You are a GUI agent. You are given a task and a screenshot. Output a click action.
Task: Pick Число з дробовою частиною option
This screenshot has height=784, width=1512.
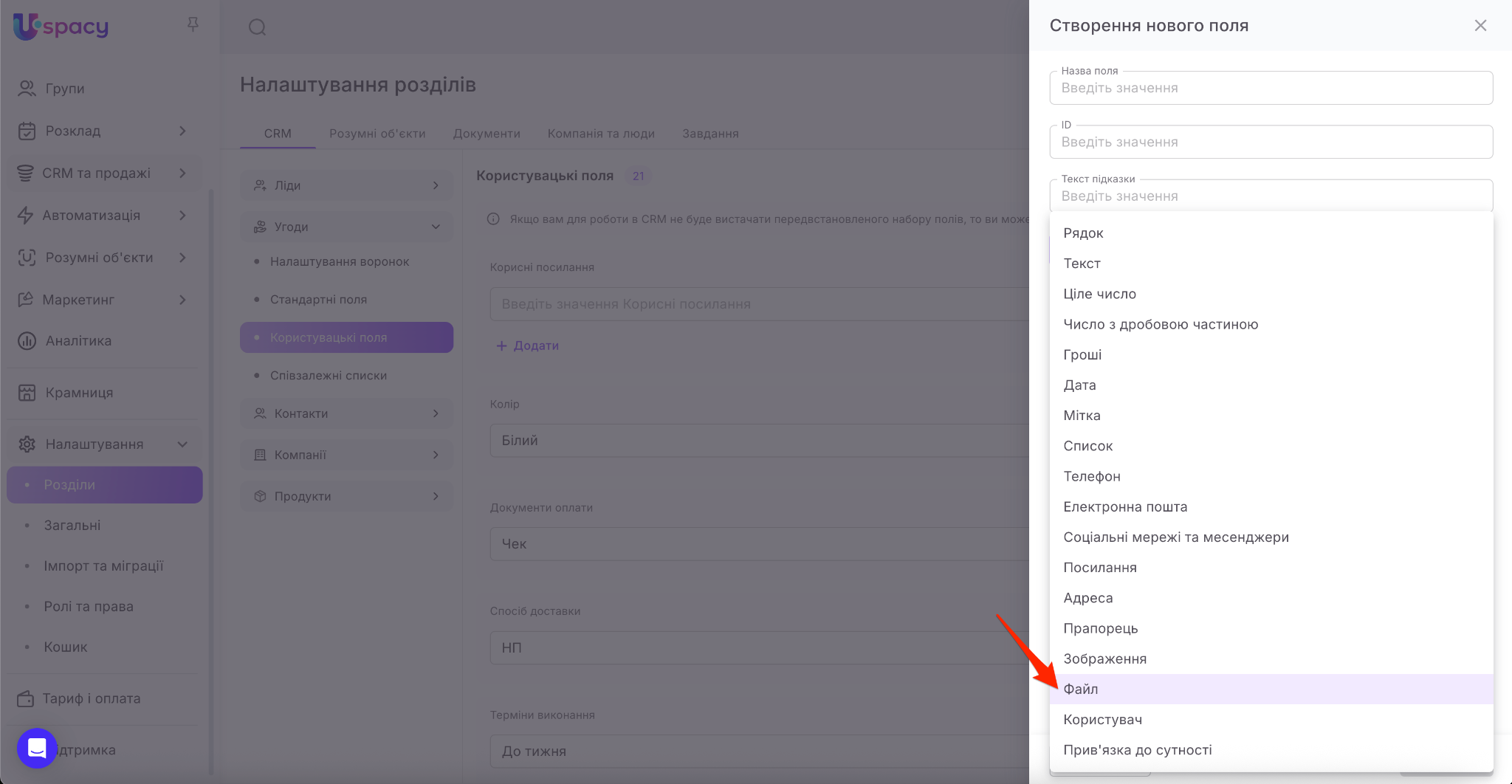click(x=1160, y=324)
